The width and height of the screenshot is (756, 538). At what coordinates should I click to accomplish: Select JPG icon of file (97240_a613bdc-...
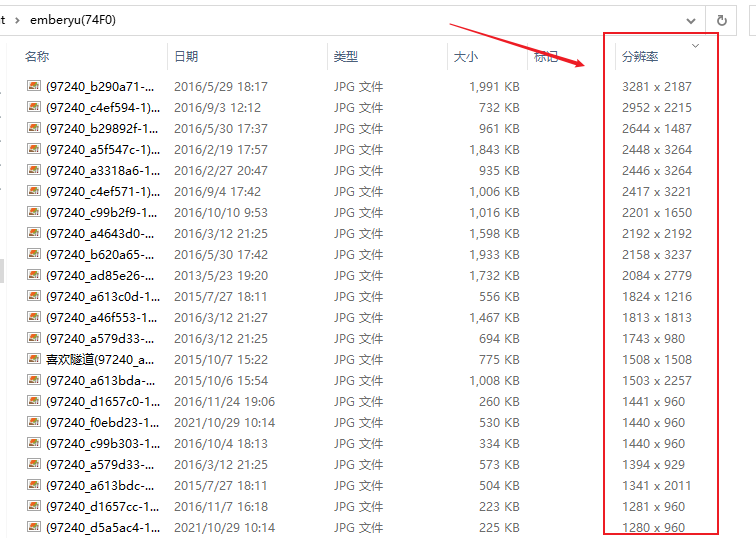coord(34,485)
